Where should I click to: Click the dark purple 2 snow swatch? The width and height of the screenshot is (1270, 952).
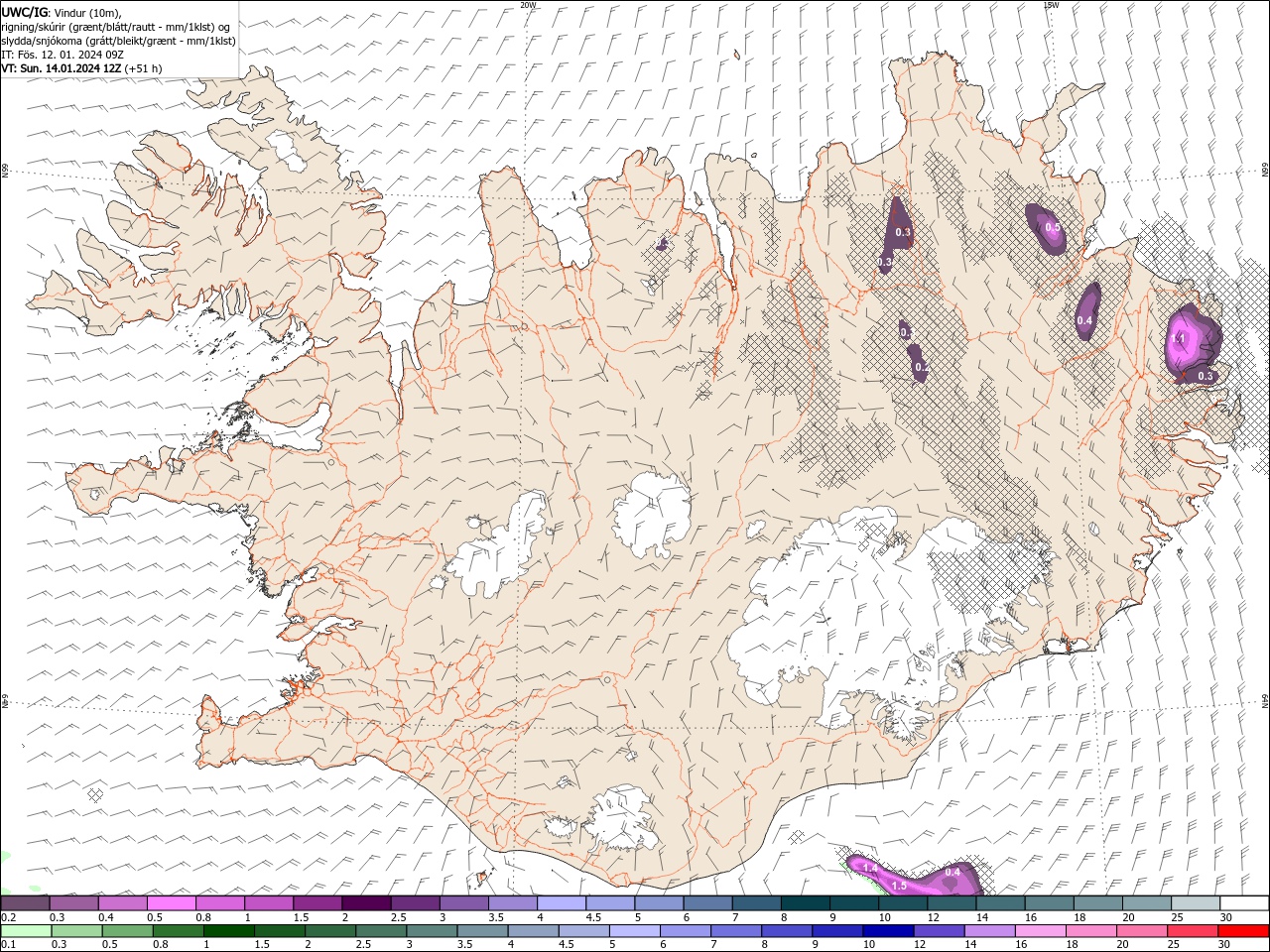point(366,903)
